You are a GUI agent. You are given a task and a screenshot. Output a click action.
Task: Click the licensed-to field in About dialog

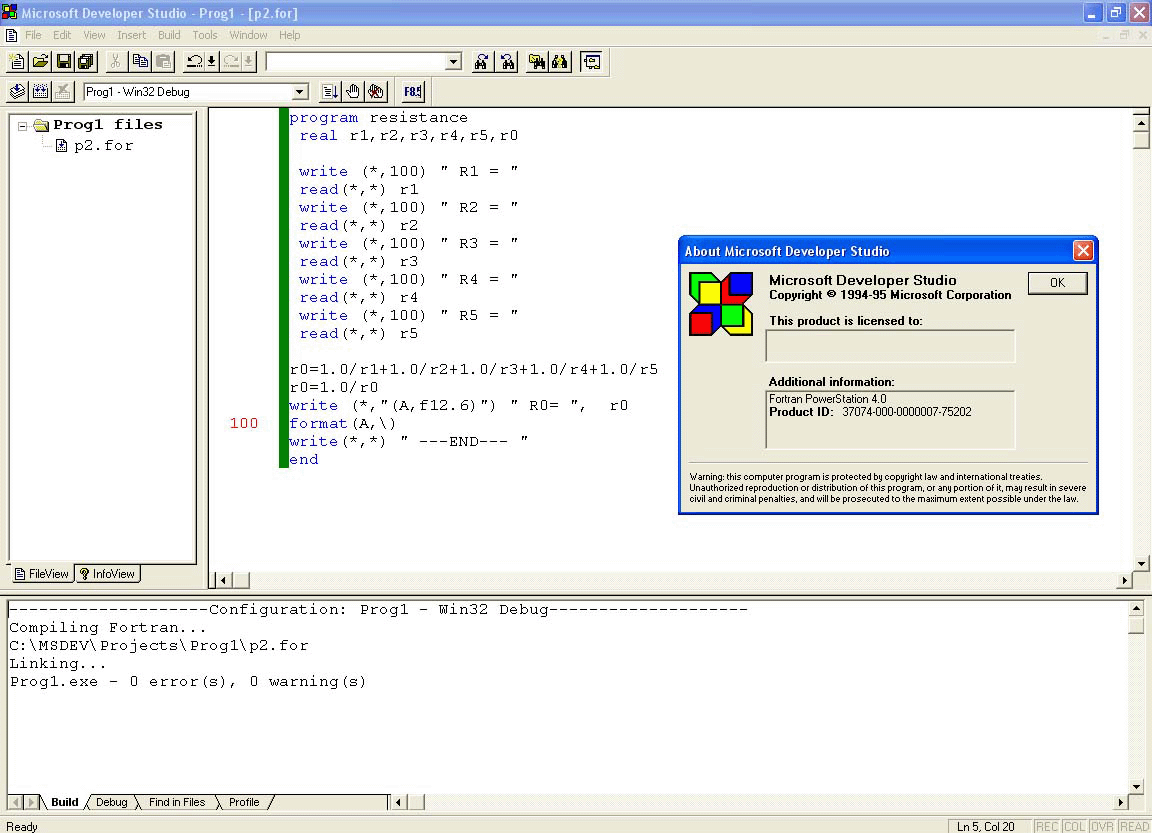coord(889,346)
